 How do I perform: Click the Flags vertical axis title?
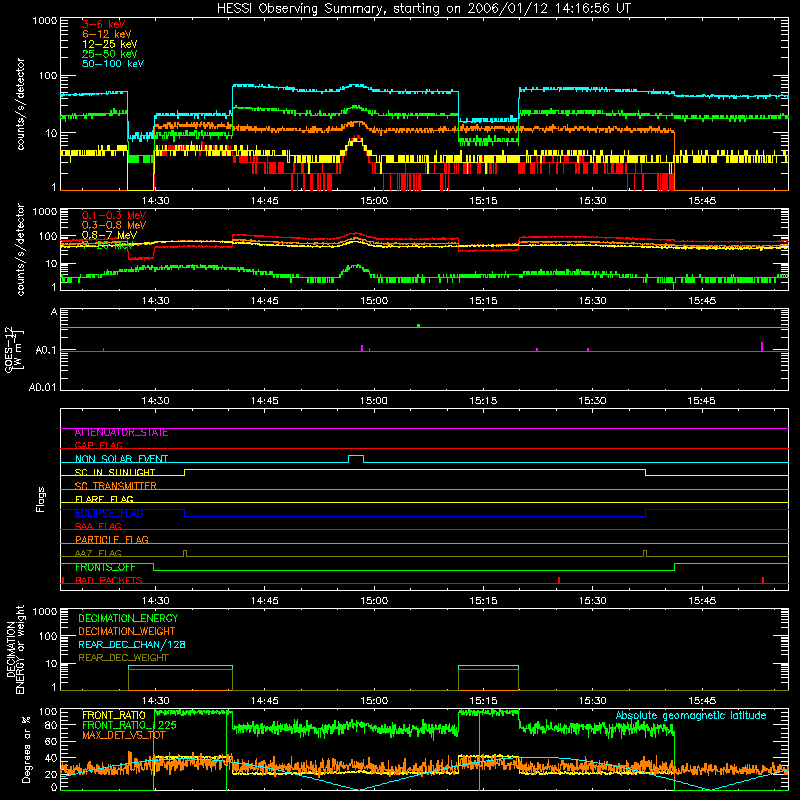point(41,499)
